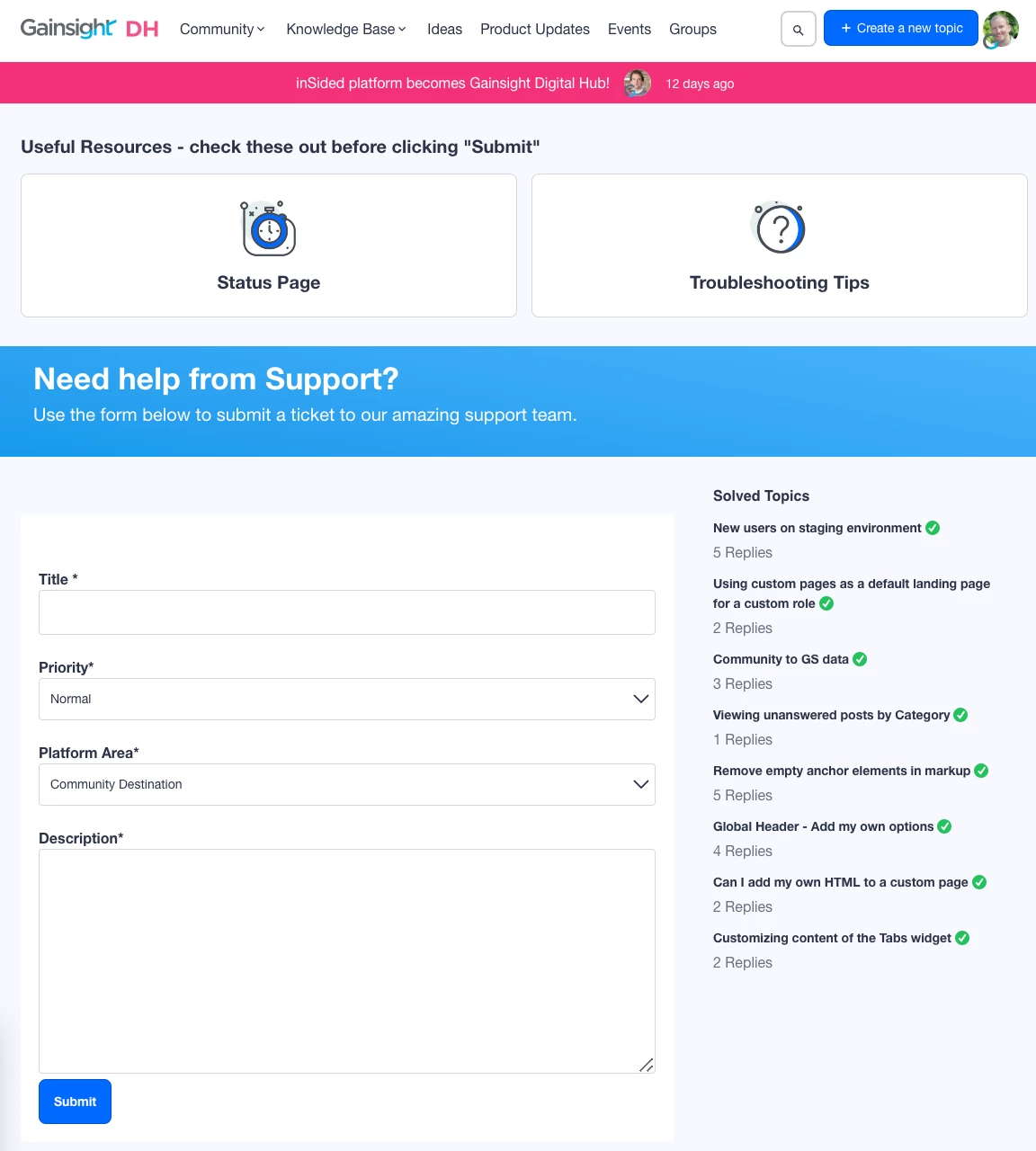Click solved checkmark beside Viewing unanswered posts

[960, 715]
